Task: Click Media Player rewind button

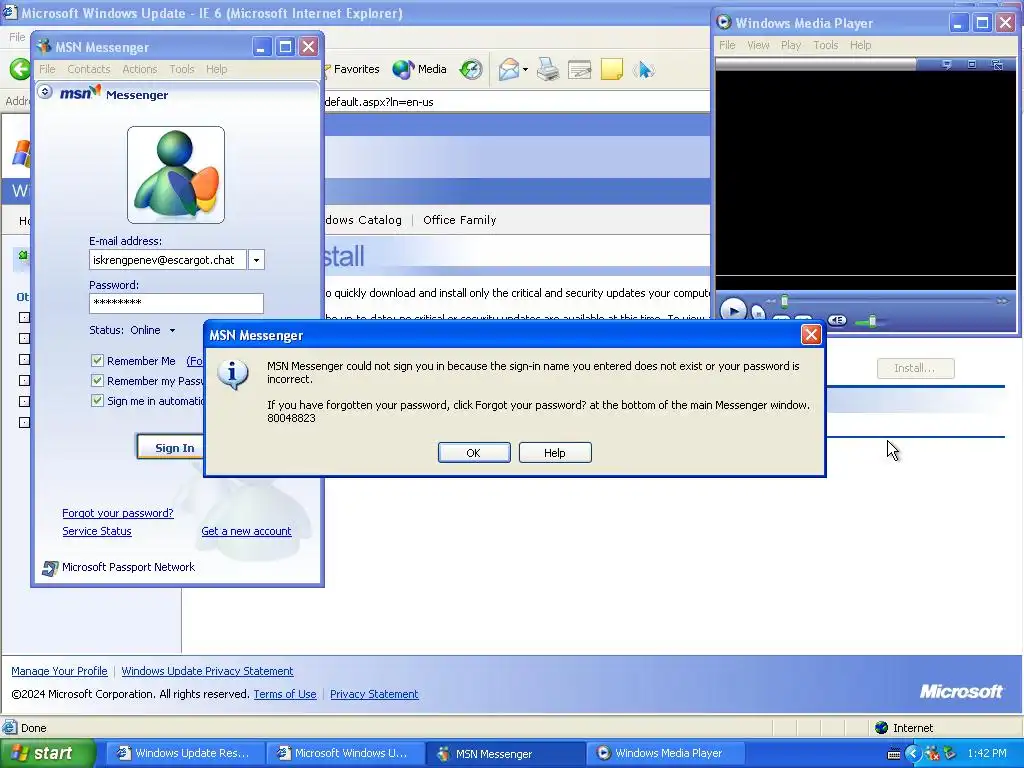Action: pos(771,301)
